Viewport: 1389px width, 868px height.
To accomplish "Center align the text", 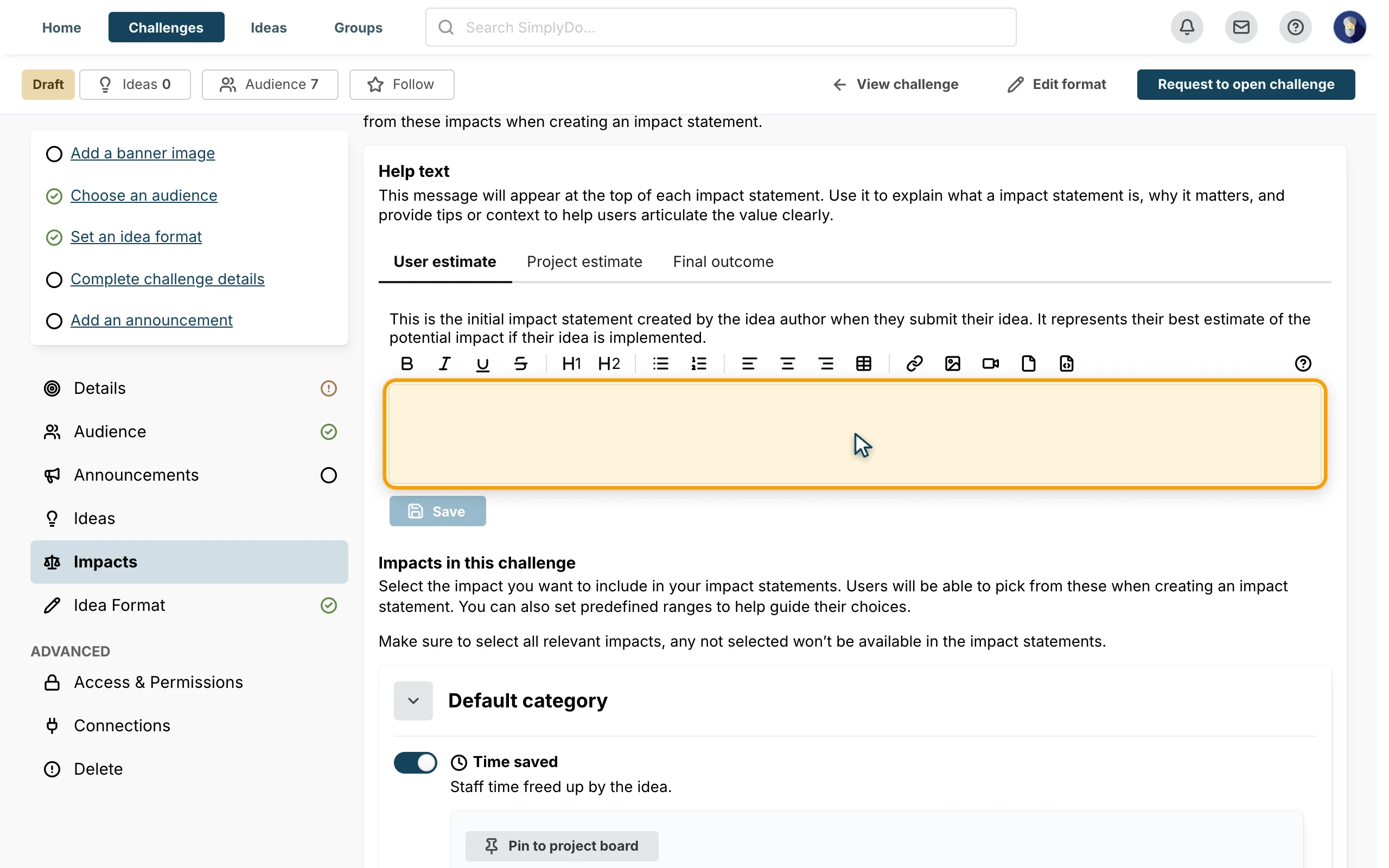I will tap(787, 364).
